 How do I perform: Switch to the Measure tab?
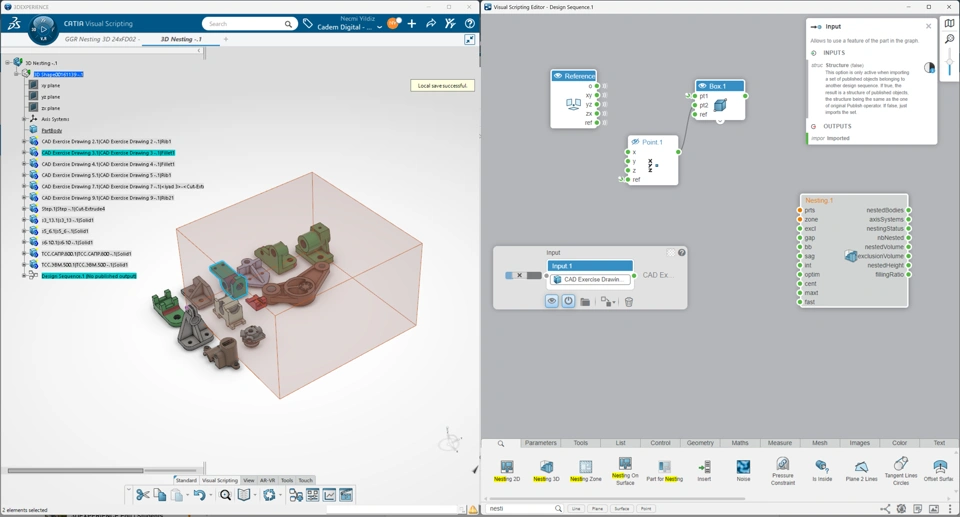779,442
